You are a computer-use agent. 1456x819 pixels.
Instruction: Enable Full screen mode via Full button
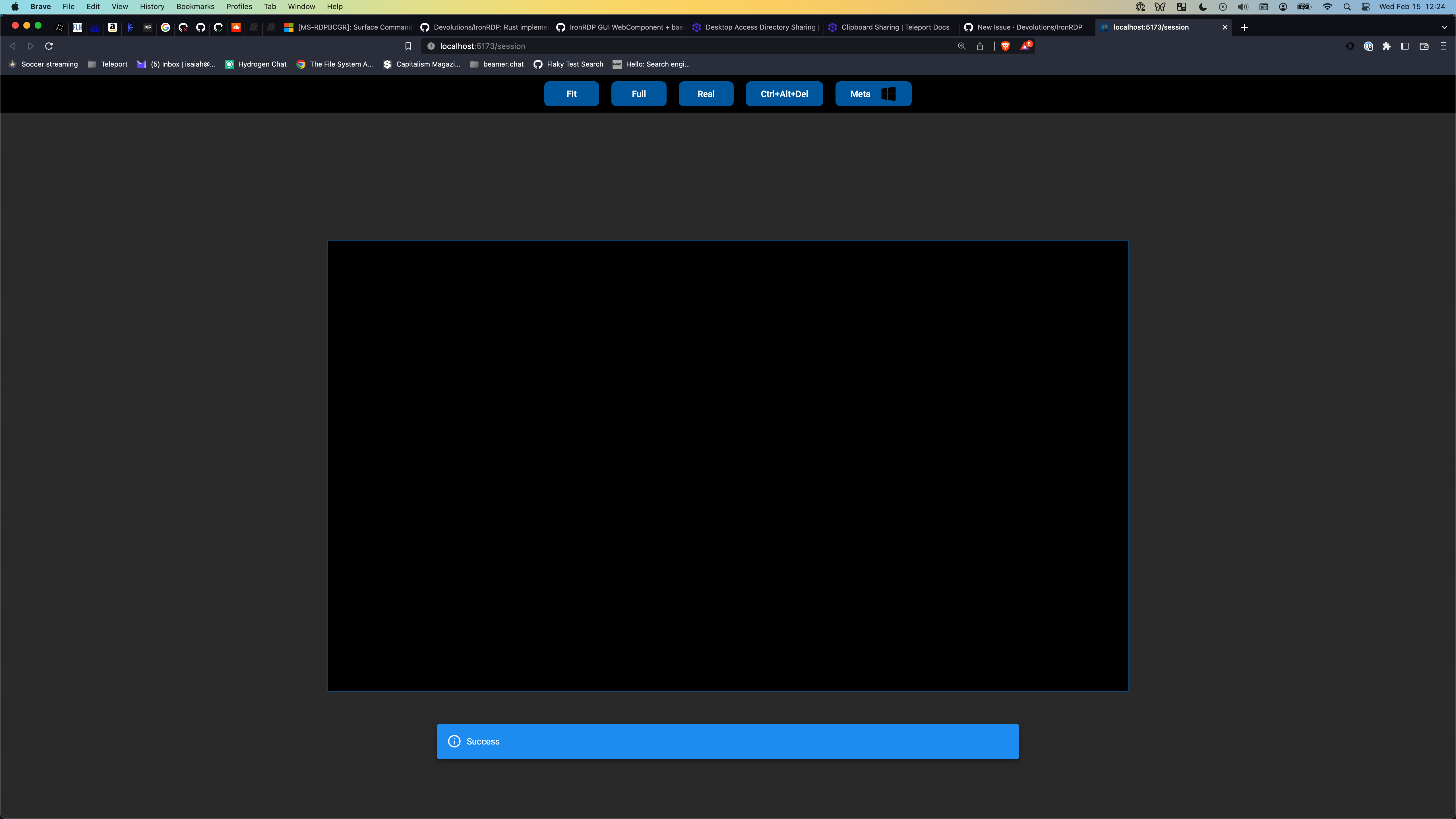click(639, 94)
